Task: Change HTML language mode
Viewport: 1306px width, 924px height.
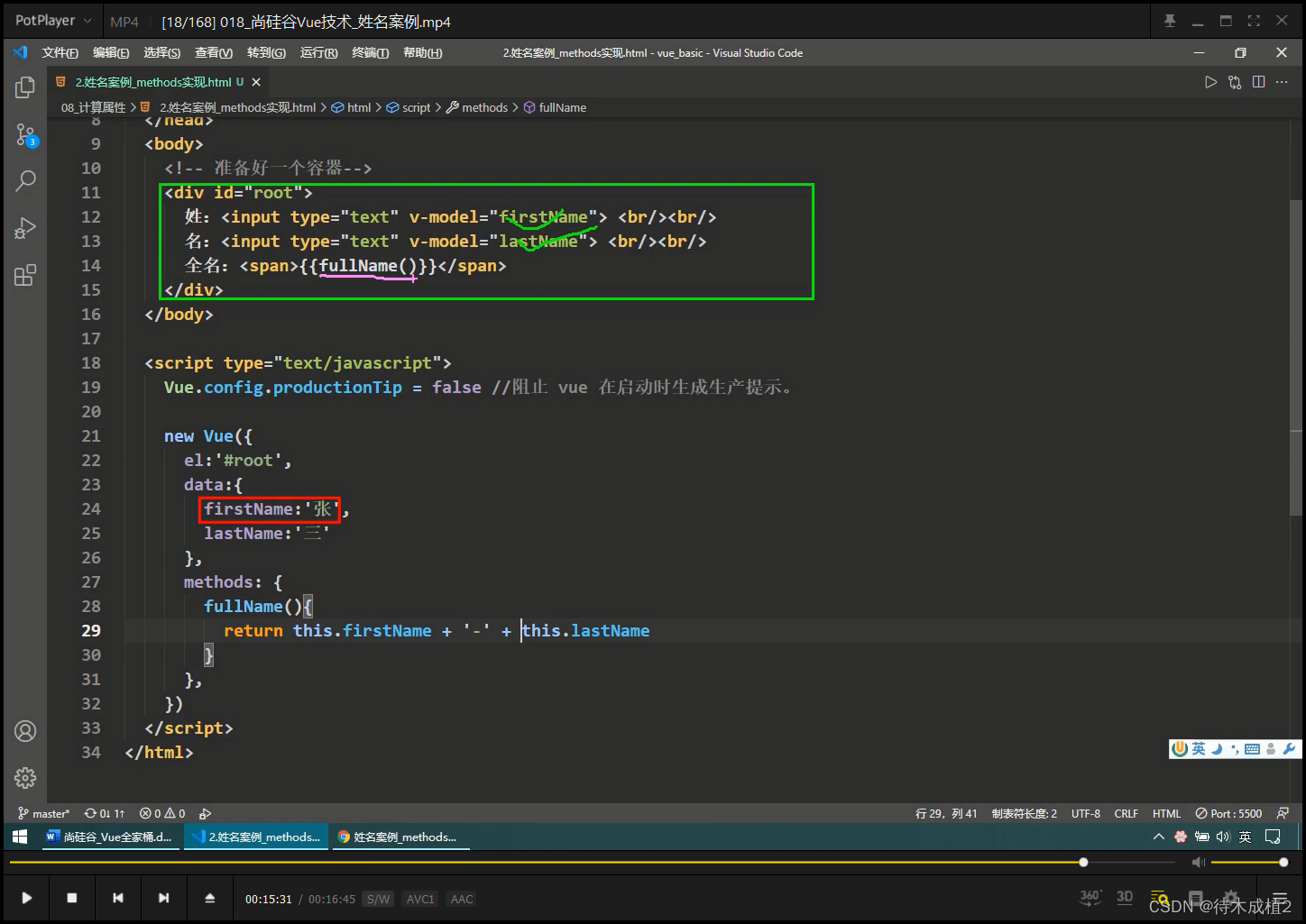Action: point(1166,813)
